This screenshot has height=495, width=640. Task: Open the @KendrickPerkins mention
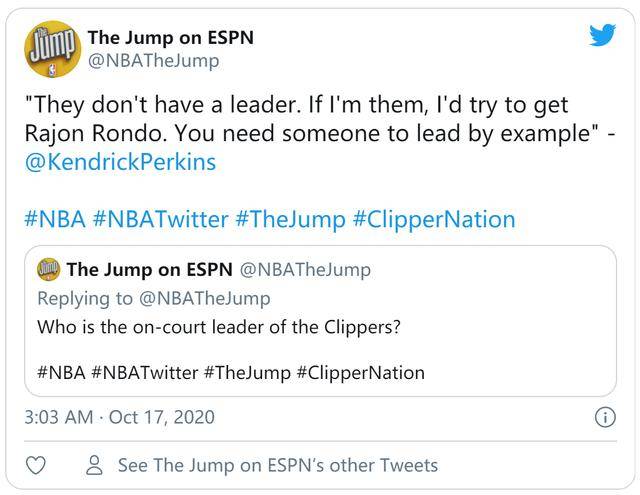tap(120, 162)
